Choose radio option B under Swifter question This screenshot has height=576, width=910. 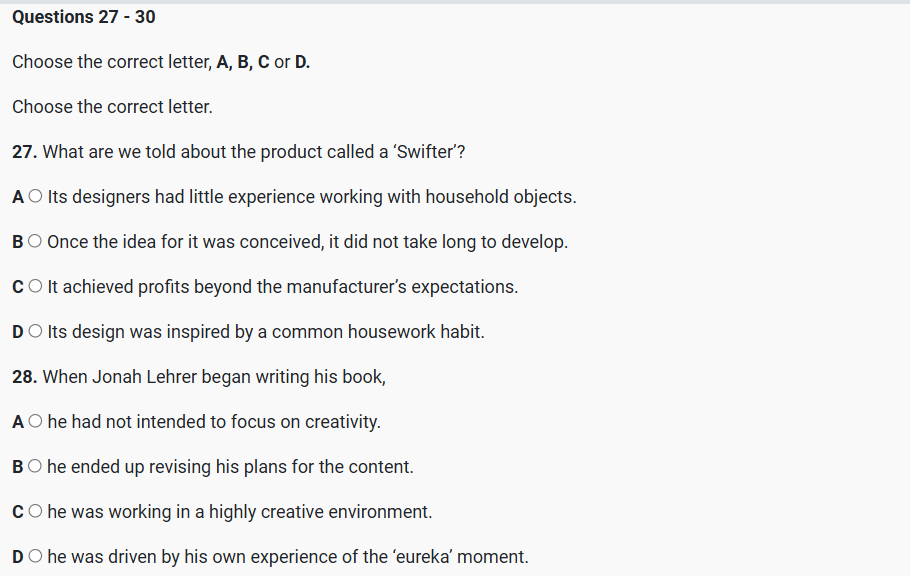pos(35,242)
